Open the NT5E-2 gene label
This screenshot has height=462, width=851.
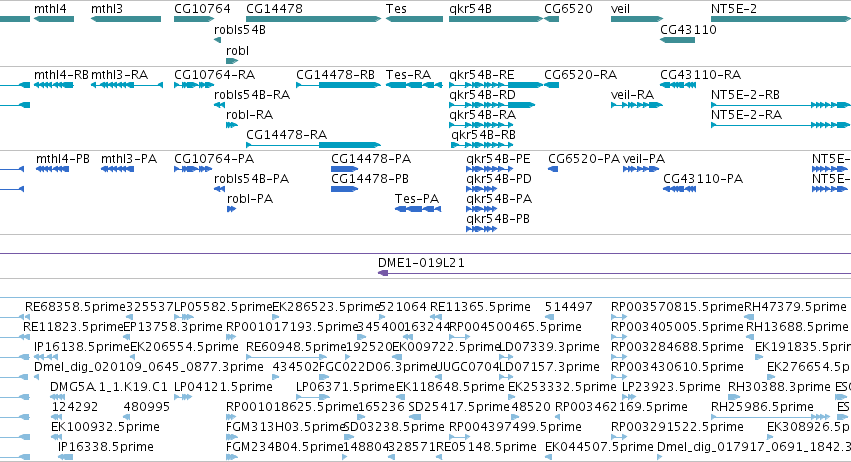734,9
